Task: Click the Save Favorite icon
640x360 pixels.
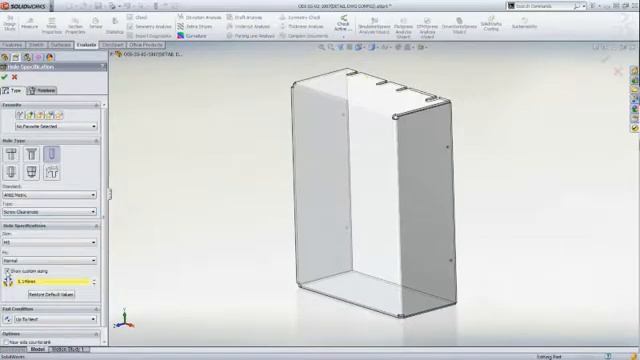Action: coord(50,116)
